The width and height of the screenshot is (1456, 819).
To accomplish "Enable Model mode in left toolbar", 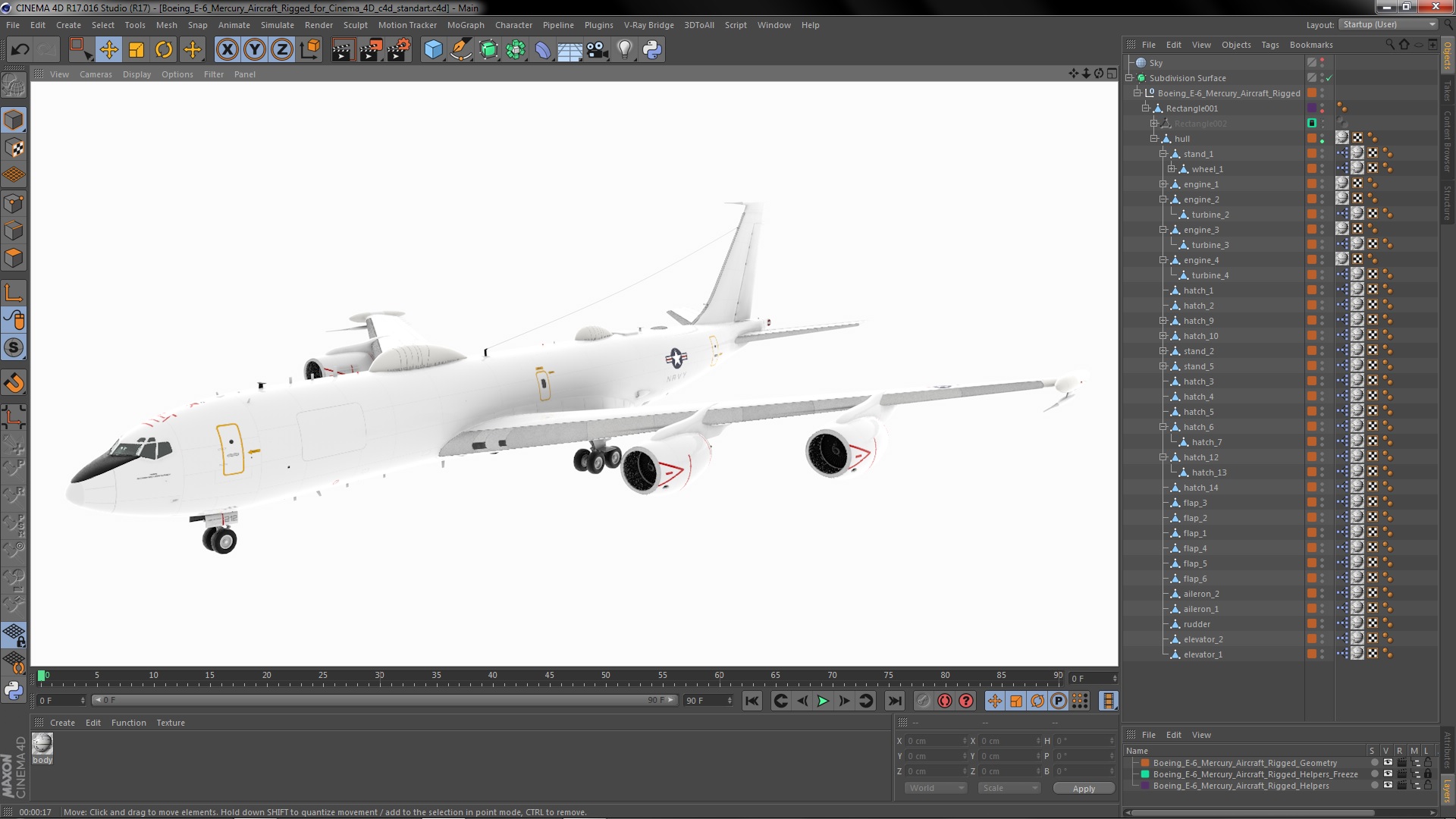I will pyautogui.click(x=14, y=120).
